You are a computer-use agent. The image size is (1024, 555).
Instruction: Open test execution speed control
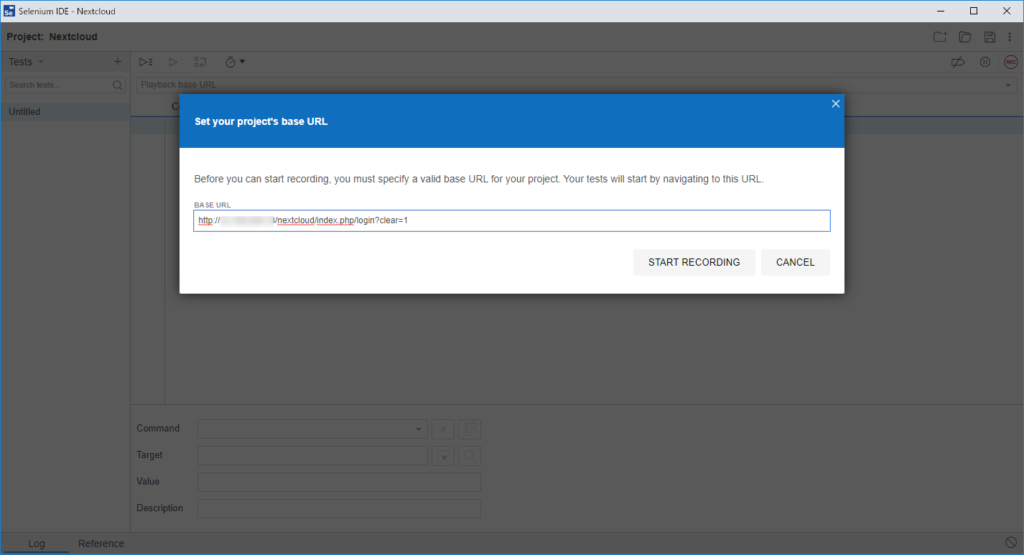pyautogui.click(x=234, y=62)
